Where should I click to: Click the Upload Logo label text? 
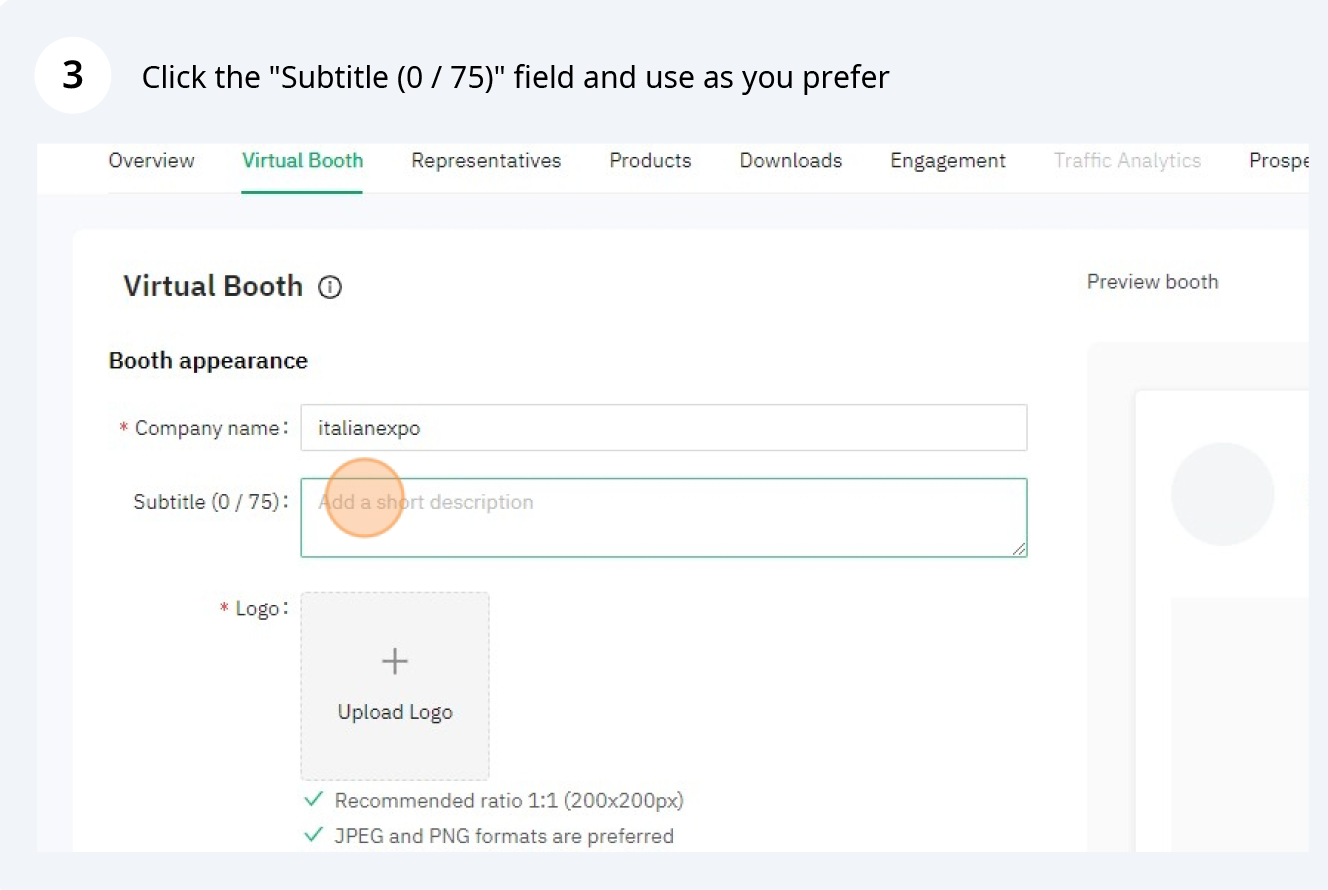pos(395,712)
